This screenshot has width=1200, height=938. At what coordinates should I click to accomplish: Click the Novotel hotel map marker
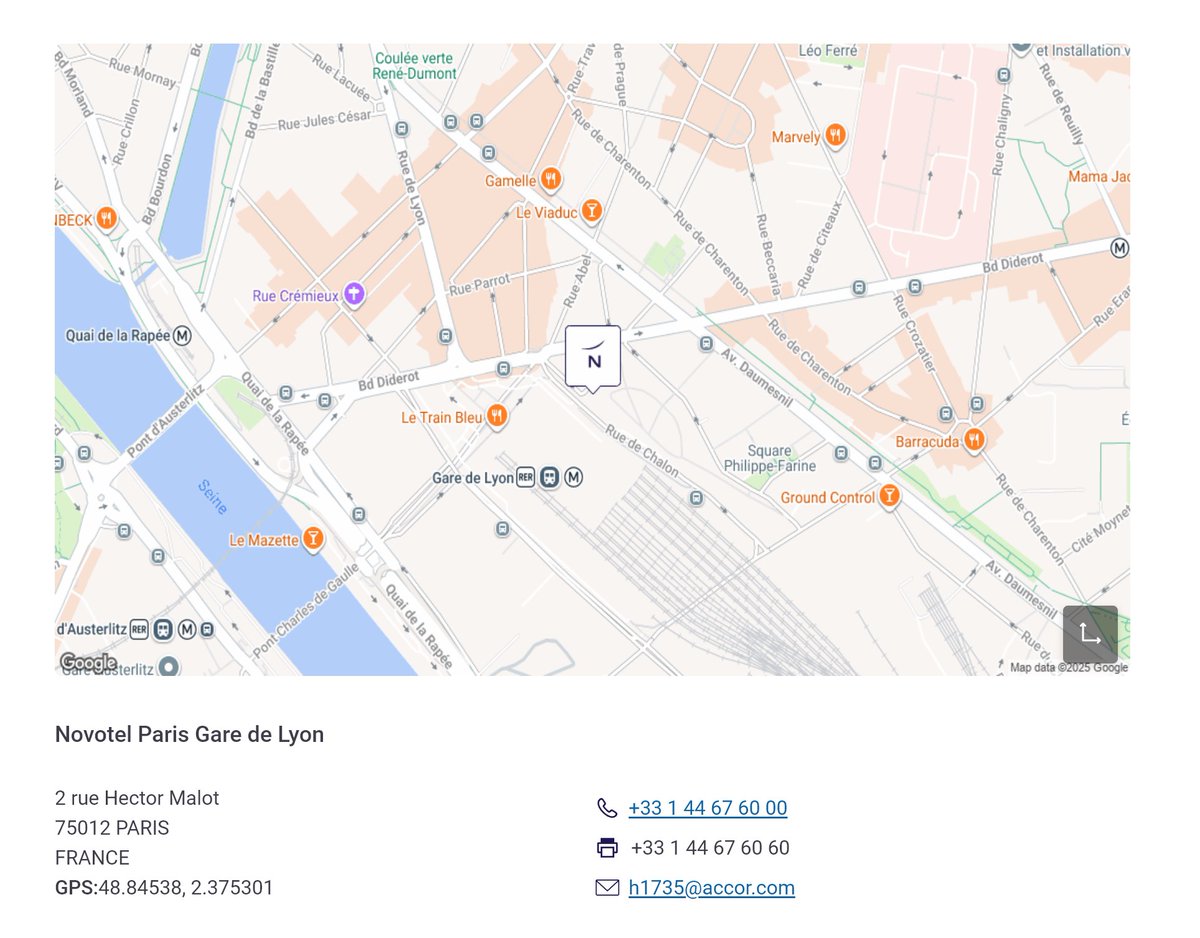(593, 358)
